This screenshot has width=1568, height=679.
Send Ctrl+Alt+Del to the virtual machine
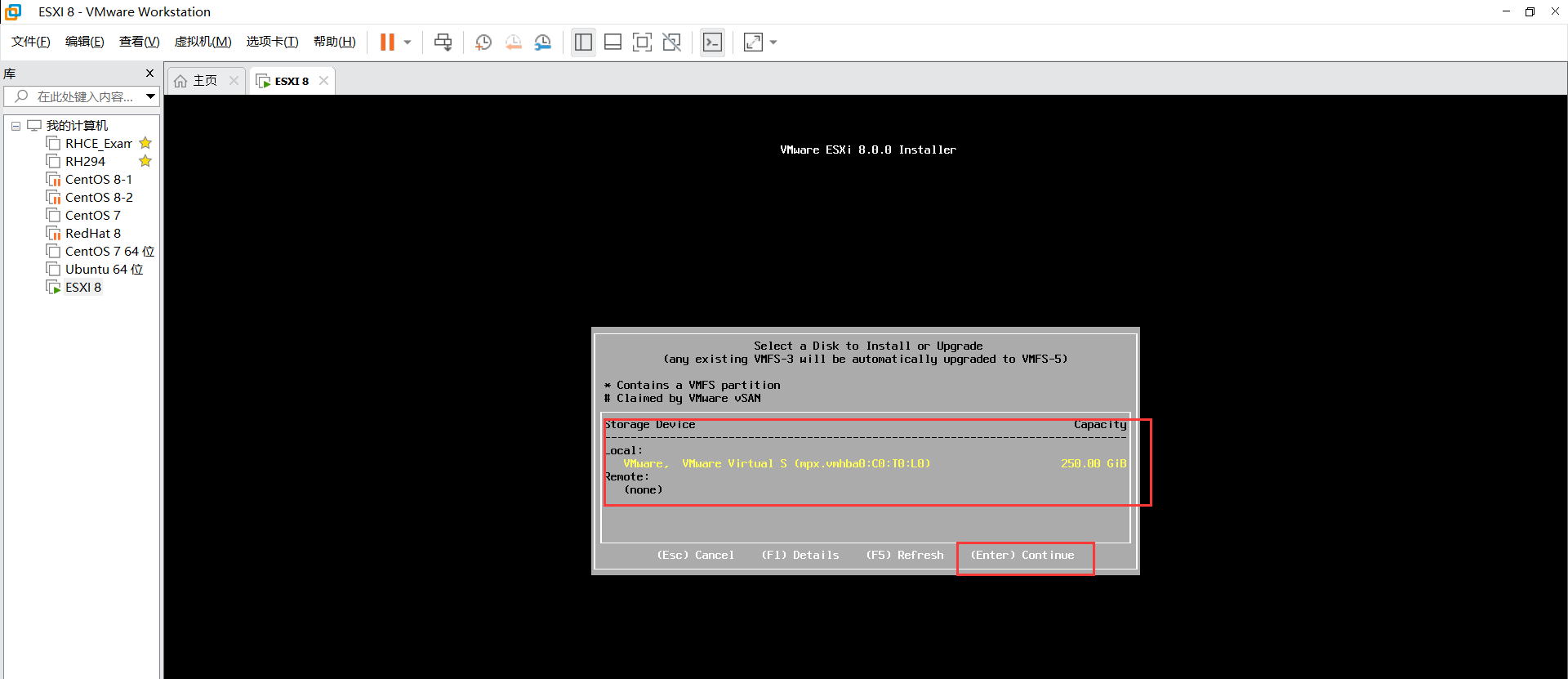click(x=443, y=42)
